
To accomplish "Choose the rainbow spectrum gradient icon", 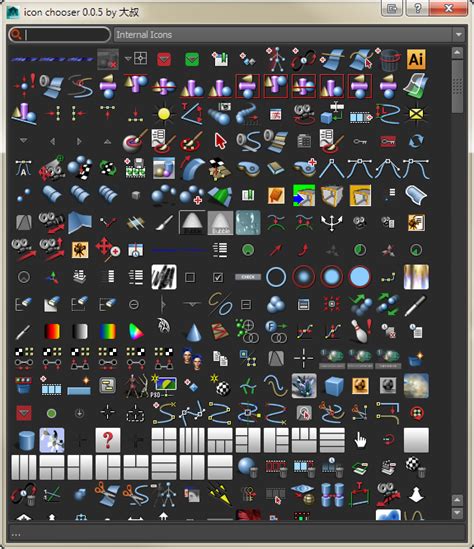I will [108, 331].
